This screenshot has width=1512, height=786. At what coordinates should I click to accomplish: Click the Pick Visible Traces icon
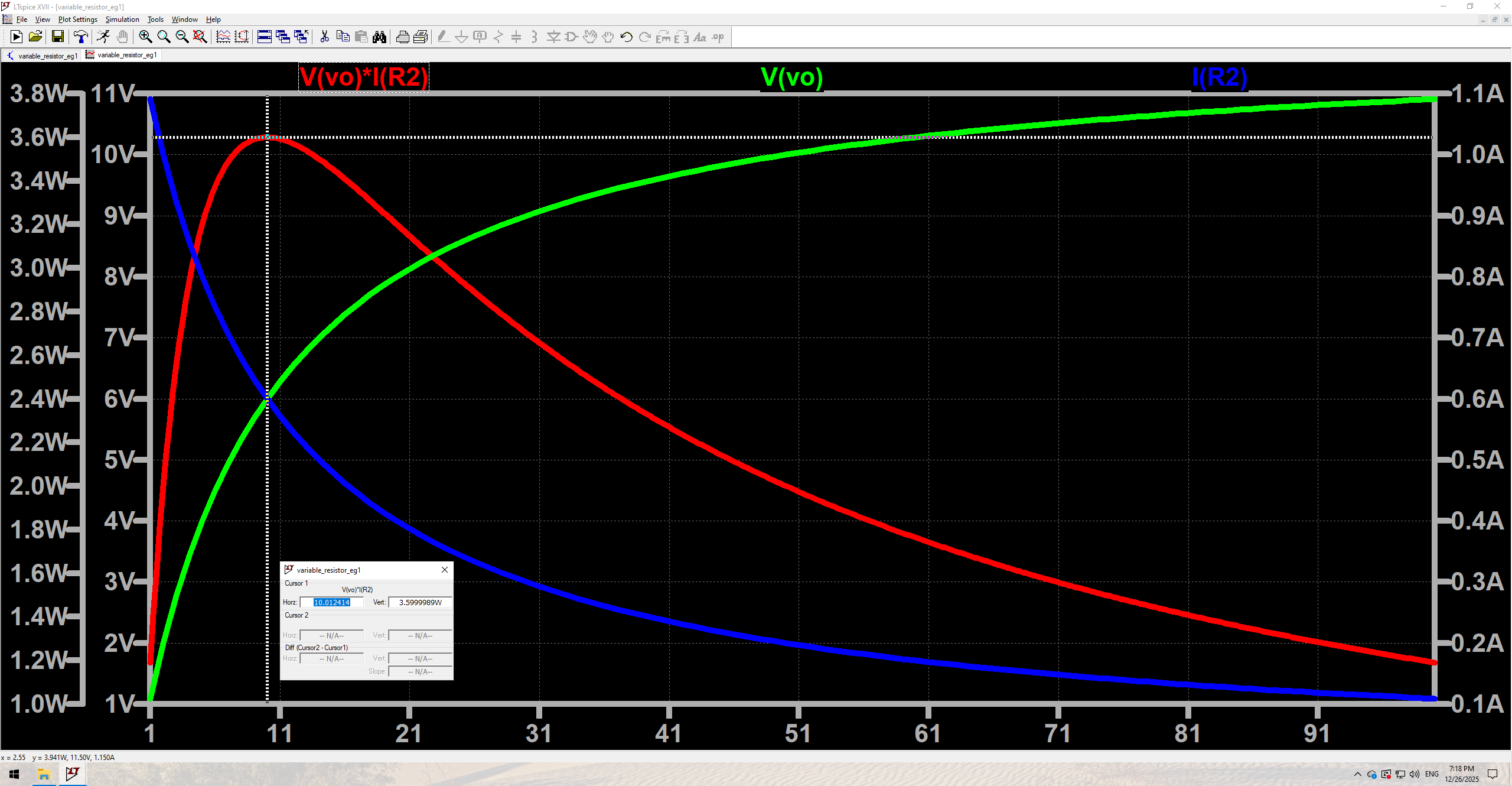coord(223,37)
